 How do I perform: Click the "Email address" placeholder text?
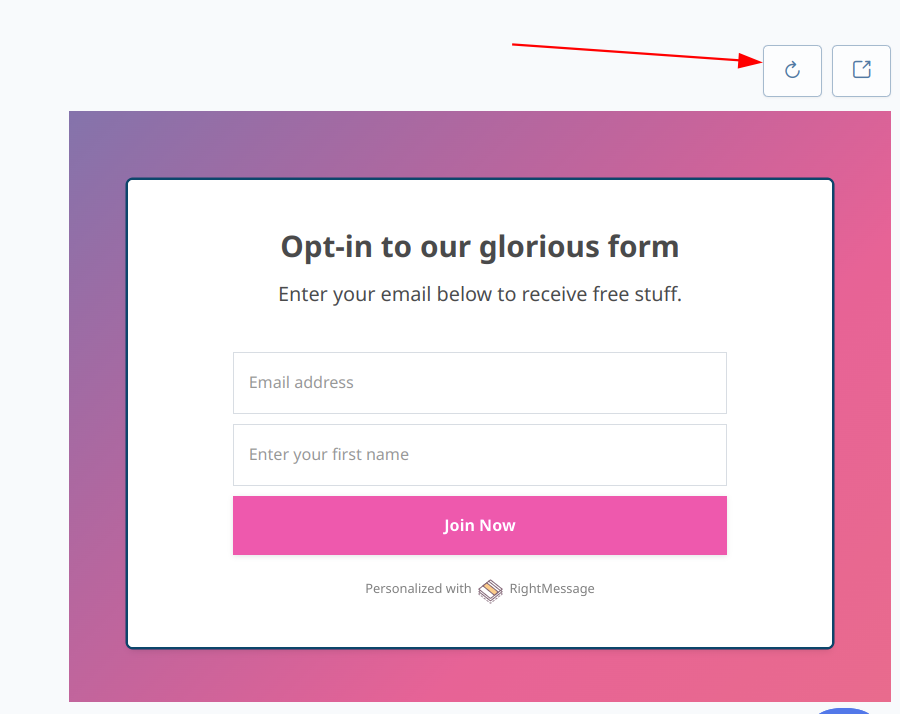click(301, 383)
